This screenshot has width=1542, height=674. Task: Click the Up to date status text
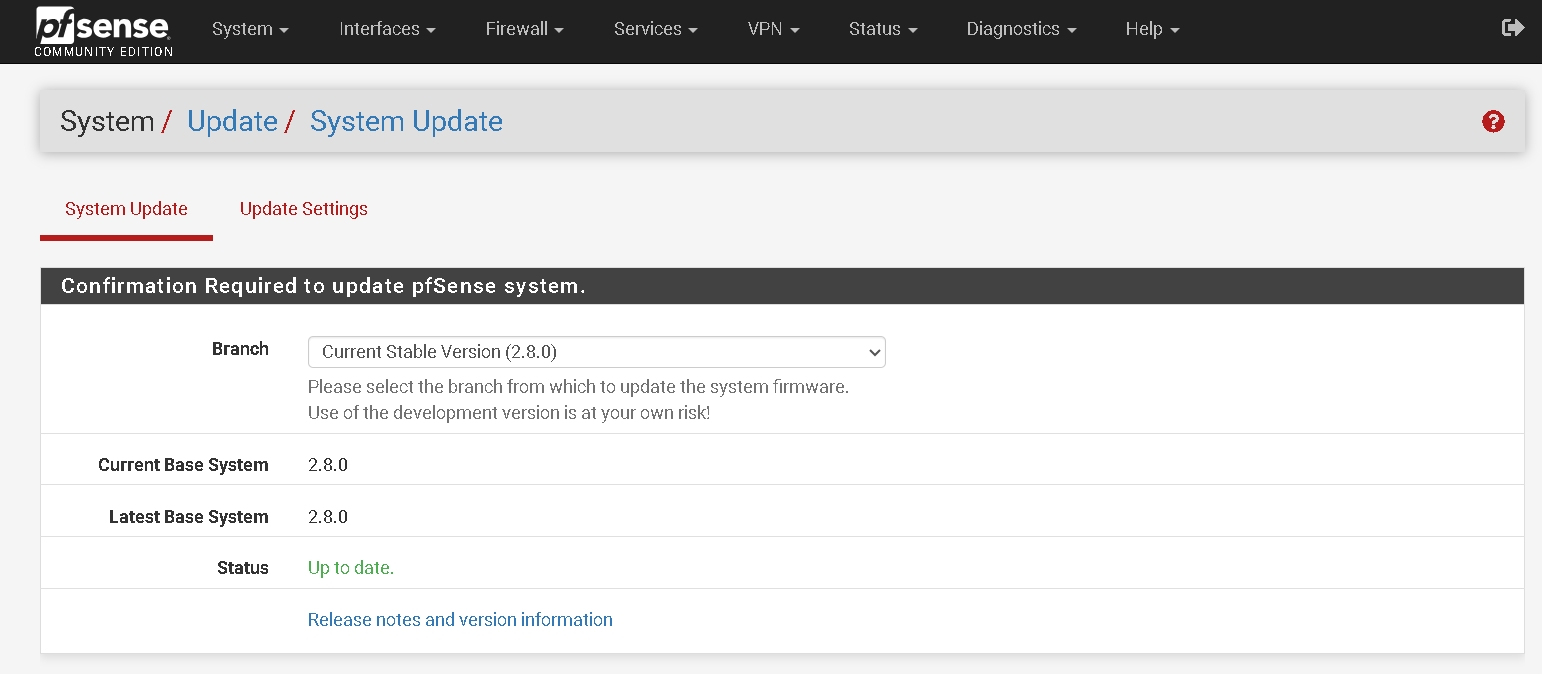351,568
